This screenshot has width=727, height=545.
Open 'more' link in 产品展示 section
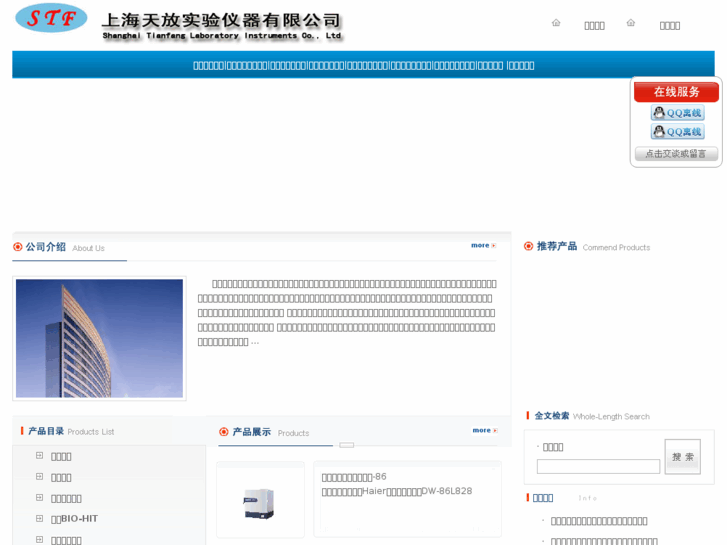point(485,430)
